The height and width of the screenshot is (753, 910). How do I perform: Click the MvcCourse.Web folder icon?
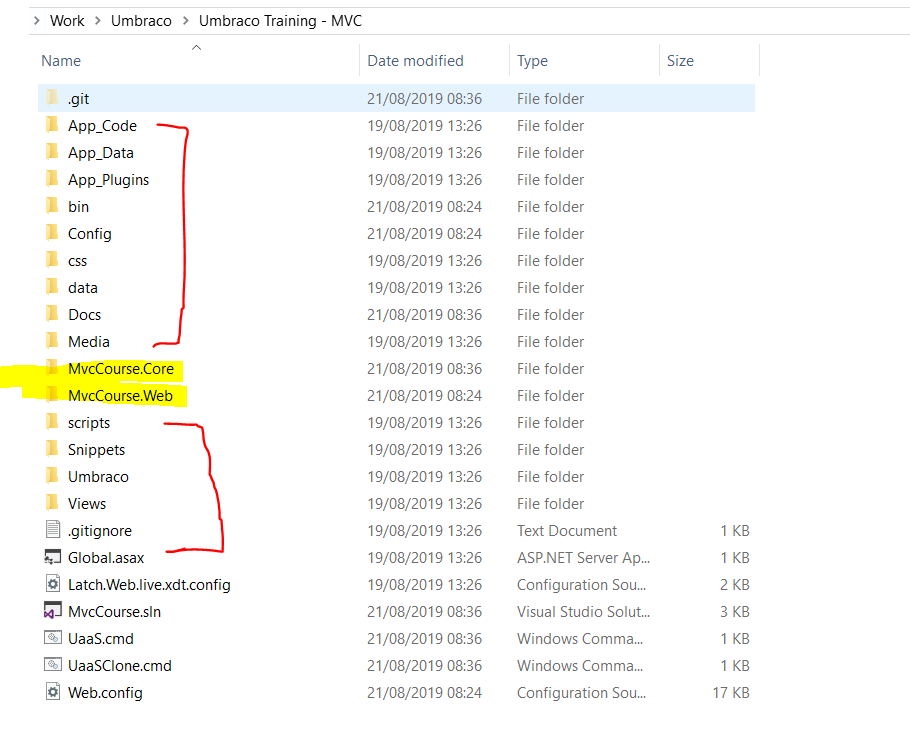point(52,394)
